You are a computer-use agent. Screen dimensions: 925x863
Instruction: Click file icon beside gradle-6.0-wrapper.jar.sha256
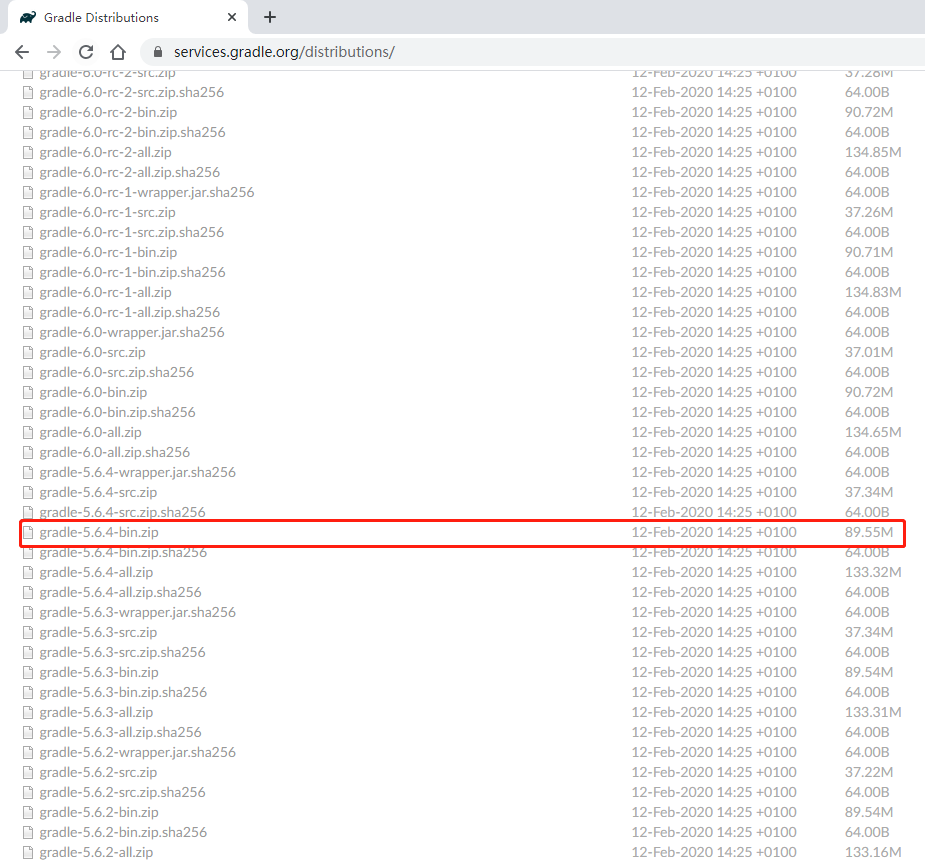(28, 333)
